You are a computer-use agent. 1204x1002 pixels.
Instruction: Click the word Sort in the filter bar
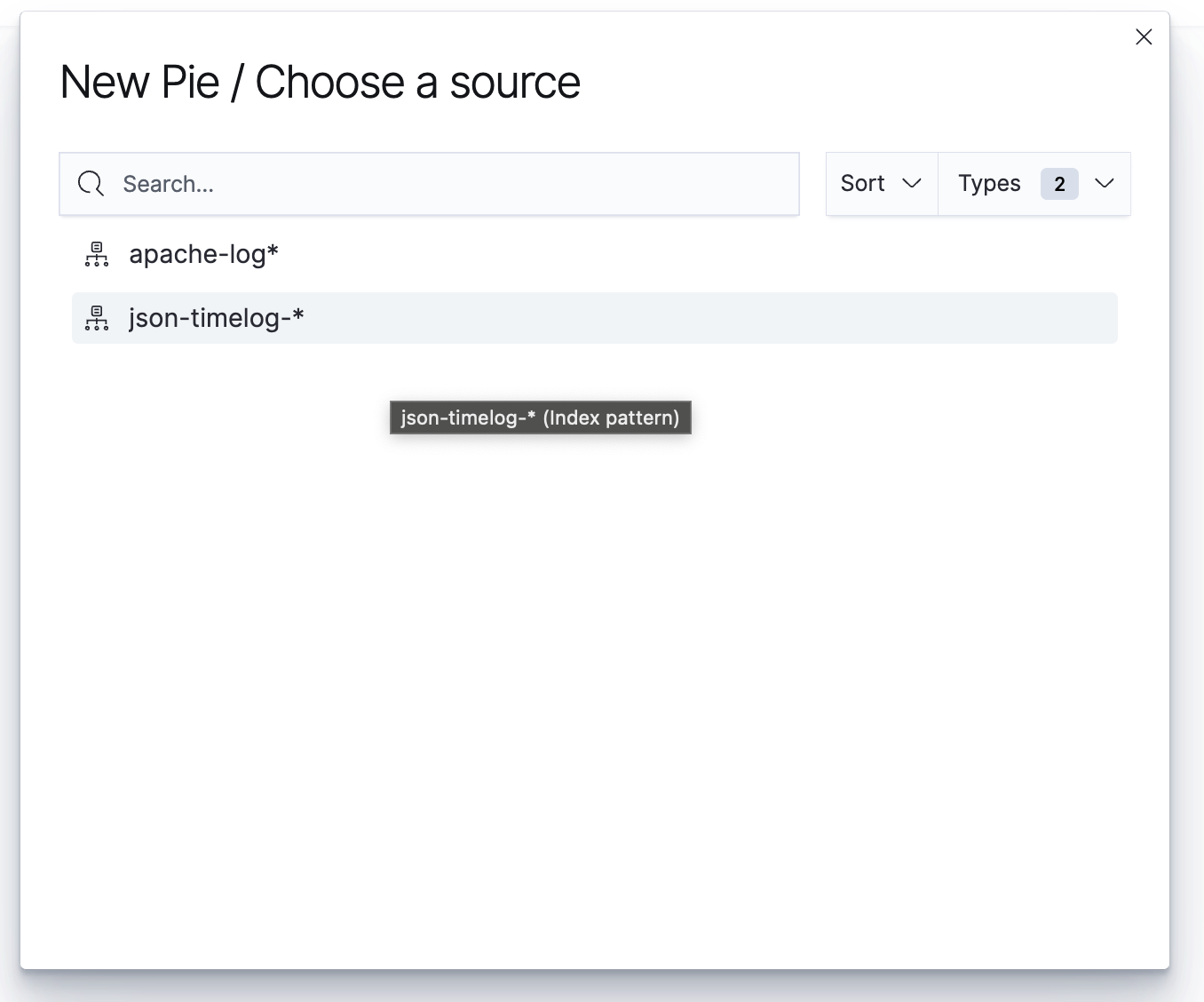(862, 184)
